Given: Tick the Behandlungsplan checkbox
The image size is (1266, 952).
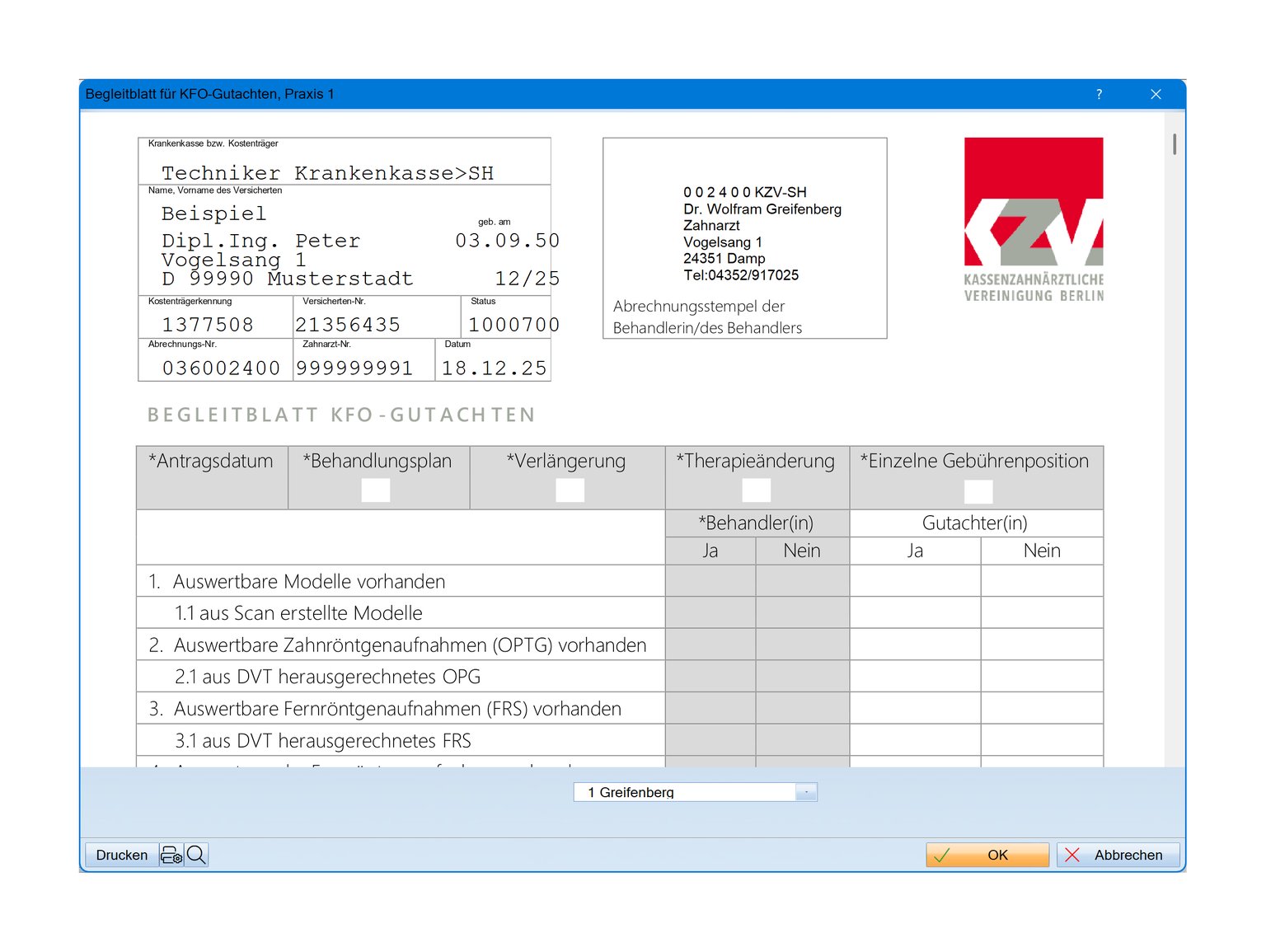Looking at the screenshot, I should (x=376, y=490).
